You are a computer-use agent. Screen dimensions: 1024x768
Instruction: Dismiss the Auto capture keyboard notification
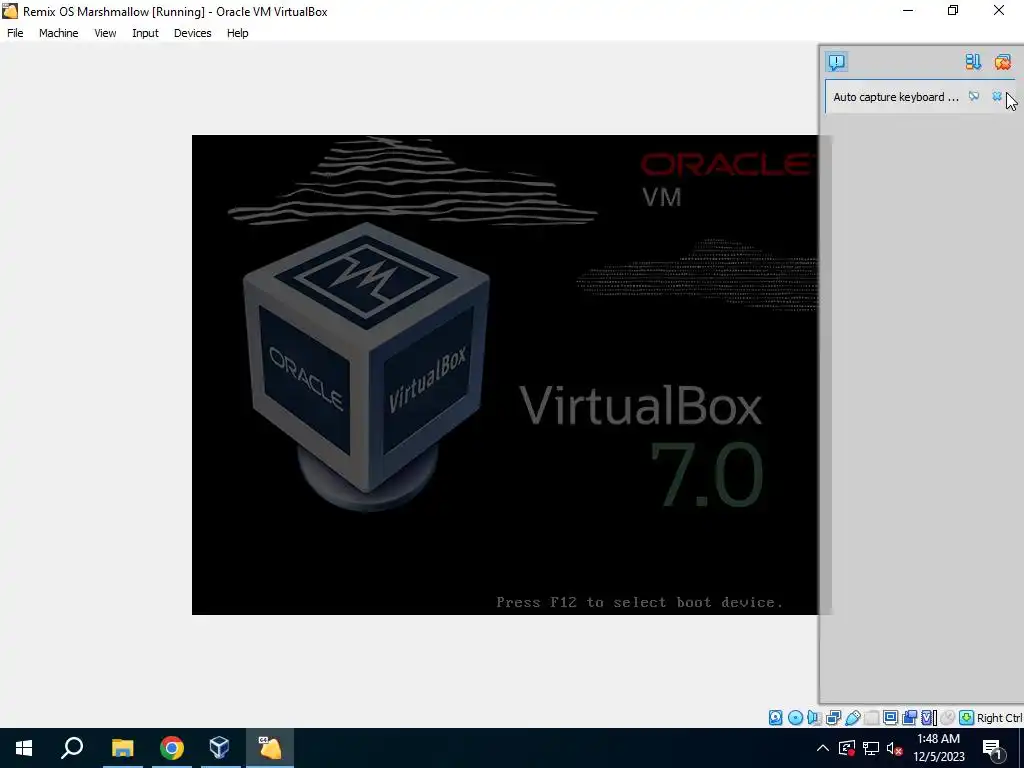tap(997, 97)
